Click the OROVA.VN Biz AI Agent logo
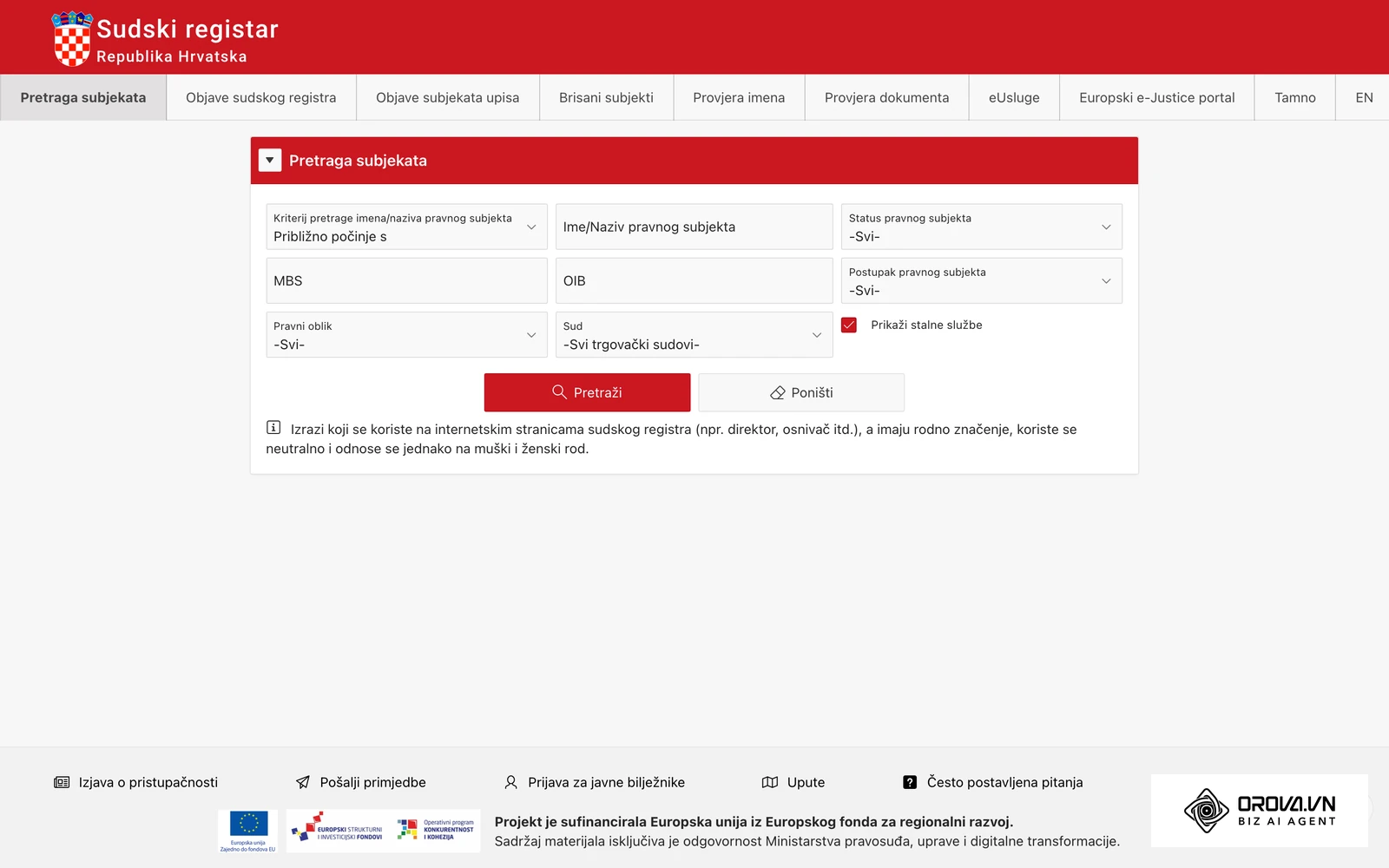This screenshot has height=868, width=1389. pos(1259,811)
